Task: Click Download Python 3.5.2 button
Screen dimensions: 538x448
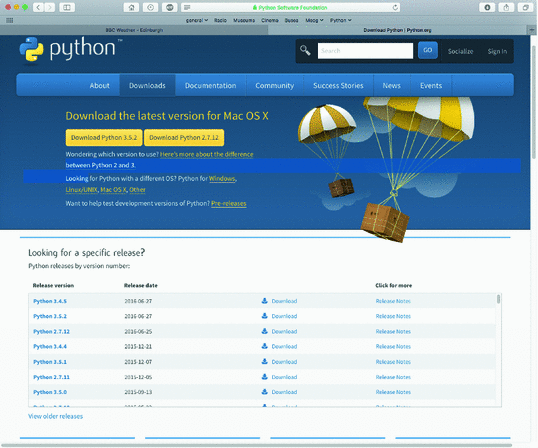Action: tap(104, 138)
